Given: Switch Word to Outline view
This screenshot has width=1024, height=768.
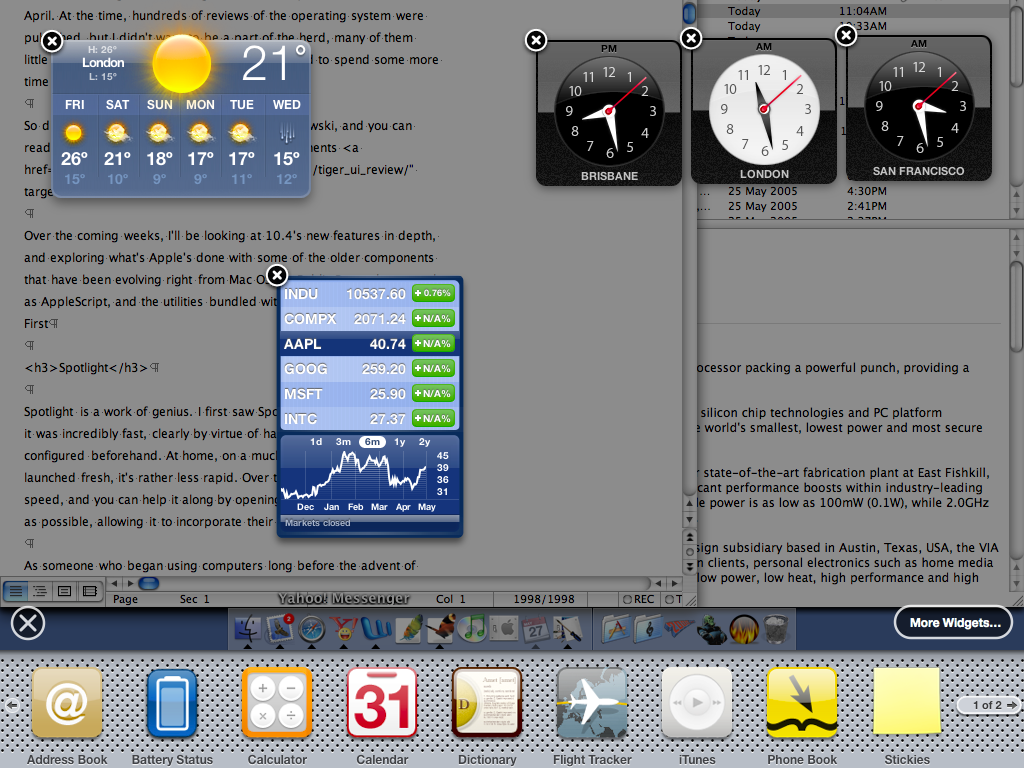Looking at the screenshot, I should [40, 591].
